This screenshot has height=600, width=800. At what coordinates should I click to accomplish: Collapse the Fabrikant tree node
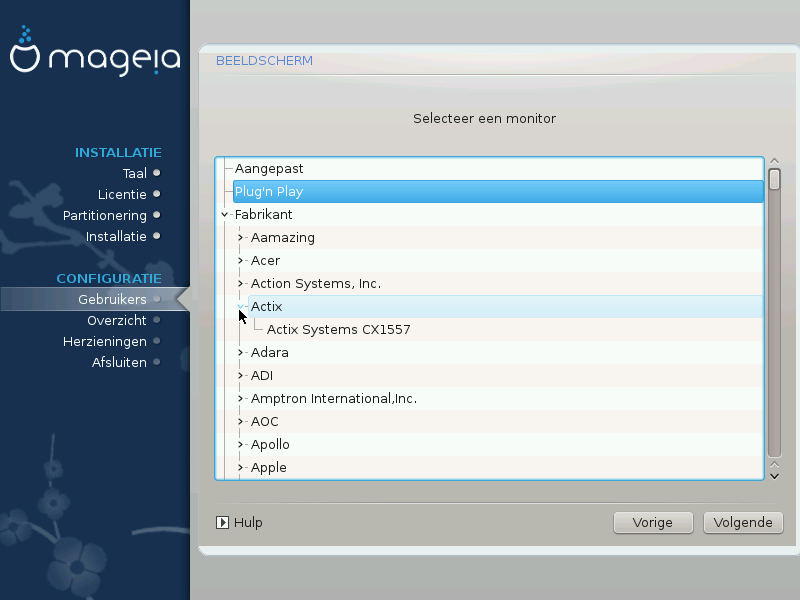coord(225,215)
